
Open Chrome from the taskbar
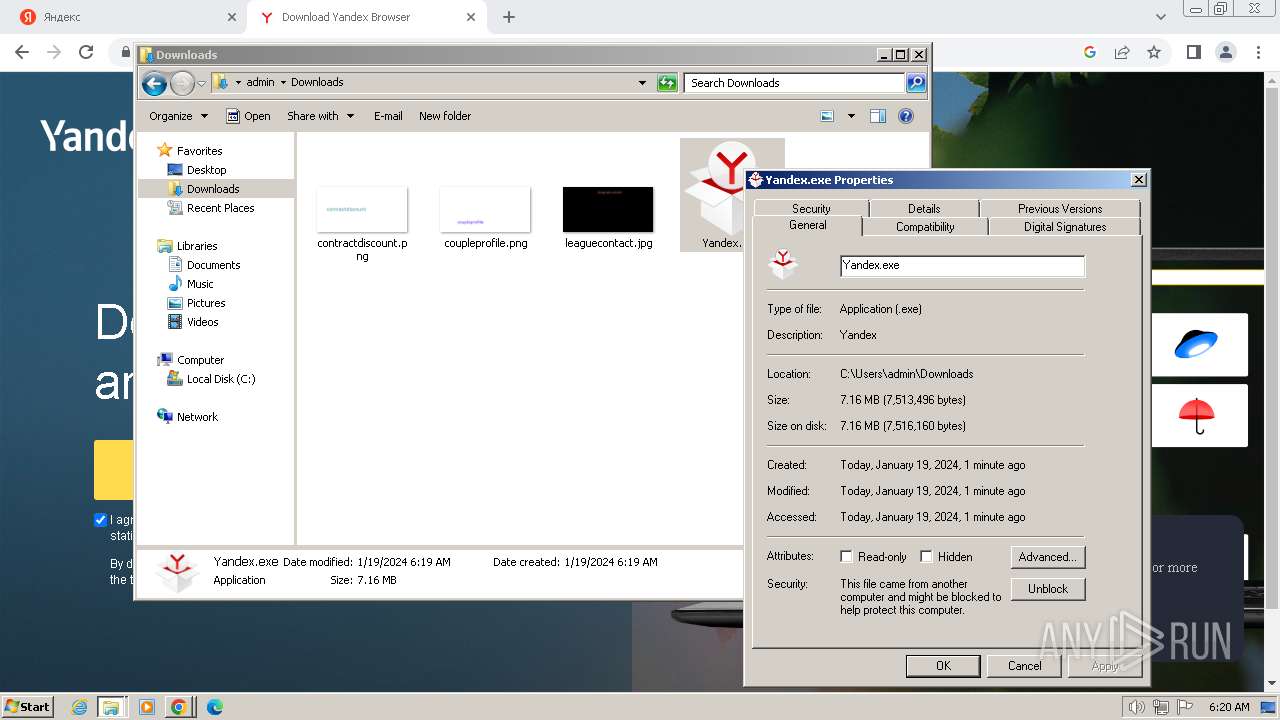[178, 707]
